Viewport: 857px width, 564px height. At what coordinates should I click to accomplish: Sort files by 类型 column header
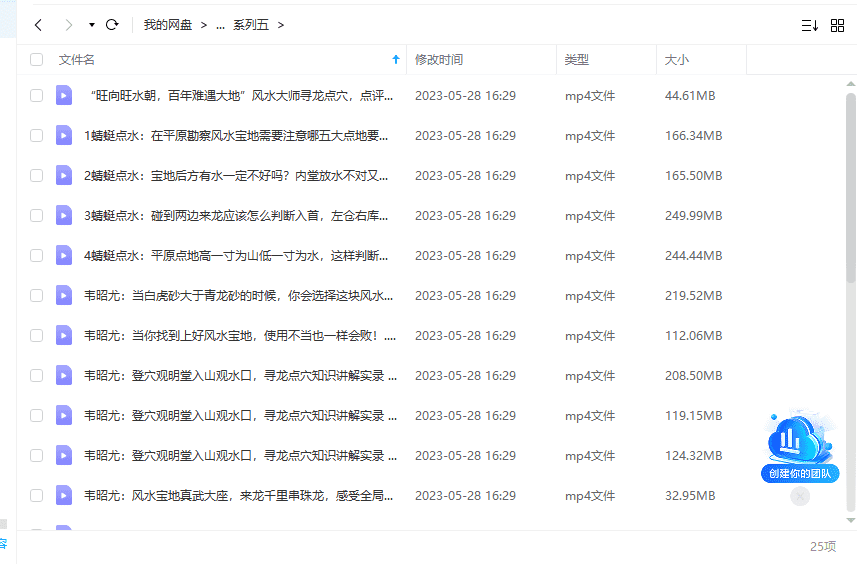pos(577,60)
